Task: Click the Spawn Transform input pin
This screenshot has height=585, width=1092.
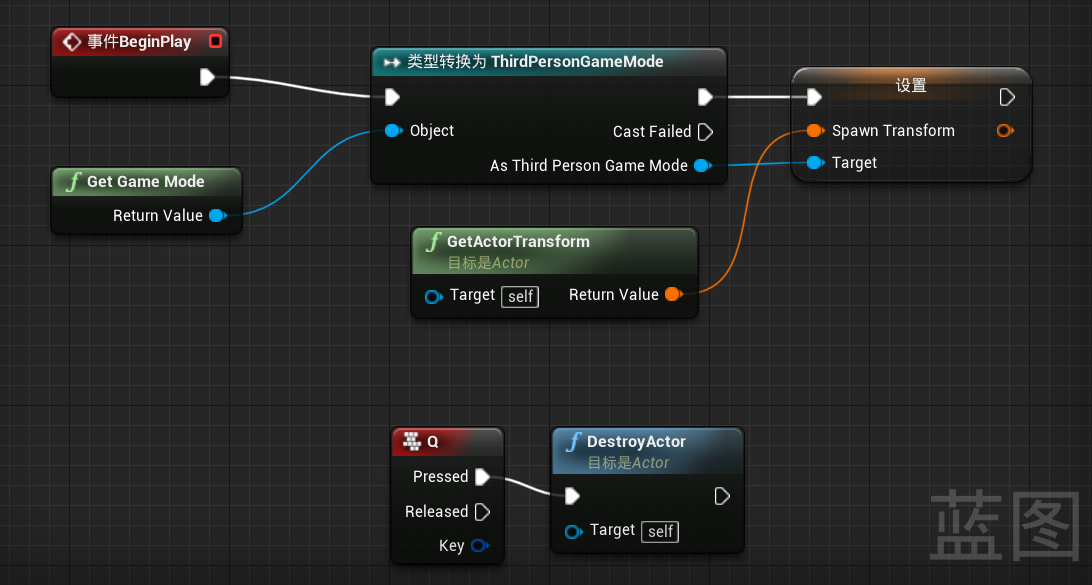Action: pos(816,130)
